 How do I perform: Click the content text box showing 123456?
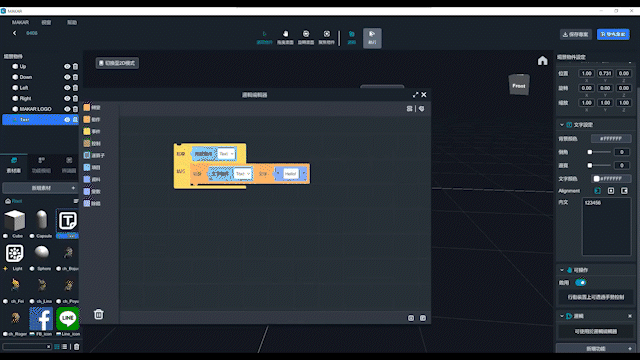(x=607, y=227)
